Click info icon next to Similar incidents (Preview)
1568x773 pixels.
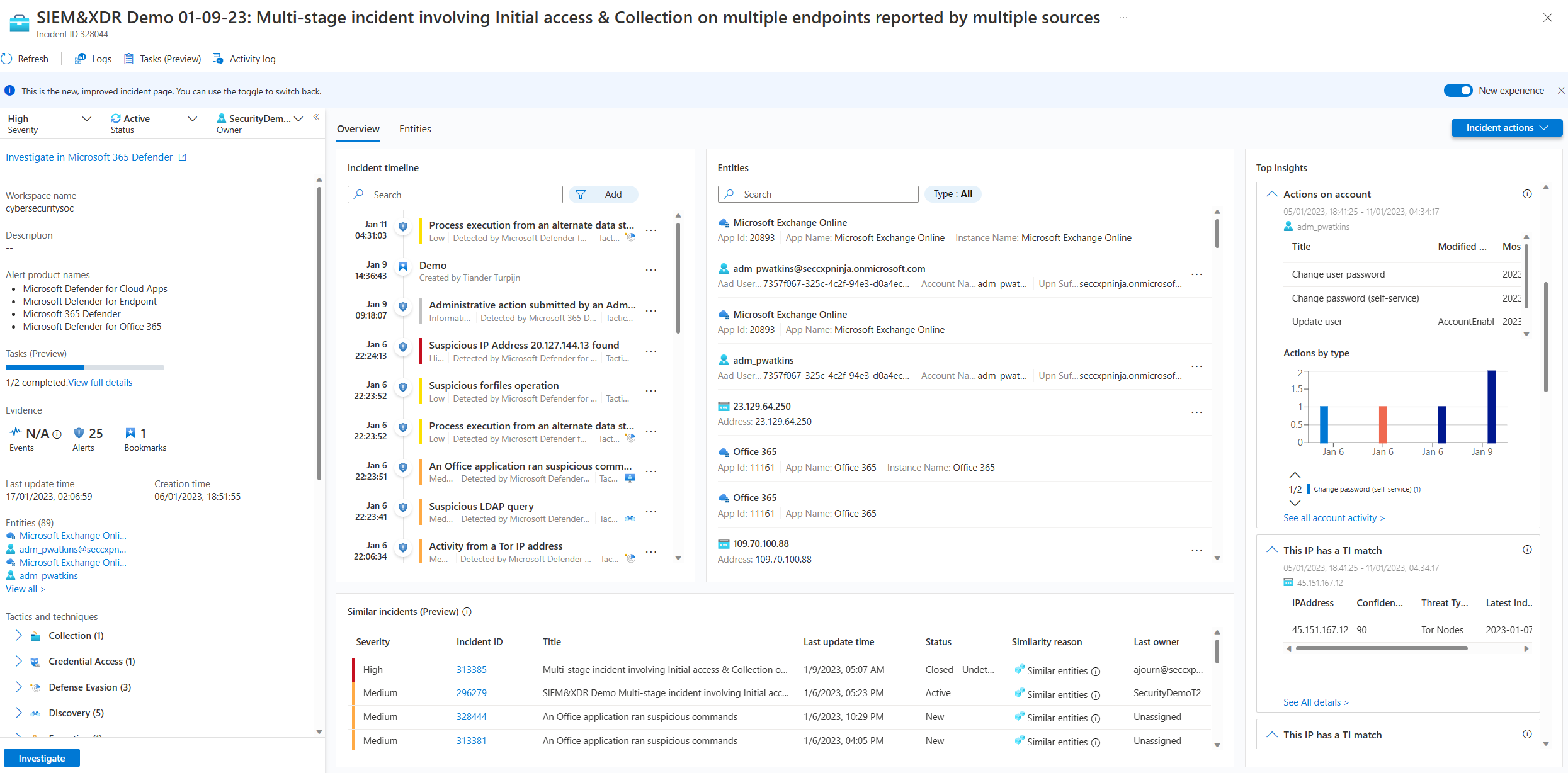pos(467,612)
